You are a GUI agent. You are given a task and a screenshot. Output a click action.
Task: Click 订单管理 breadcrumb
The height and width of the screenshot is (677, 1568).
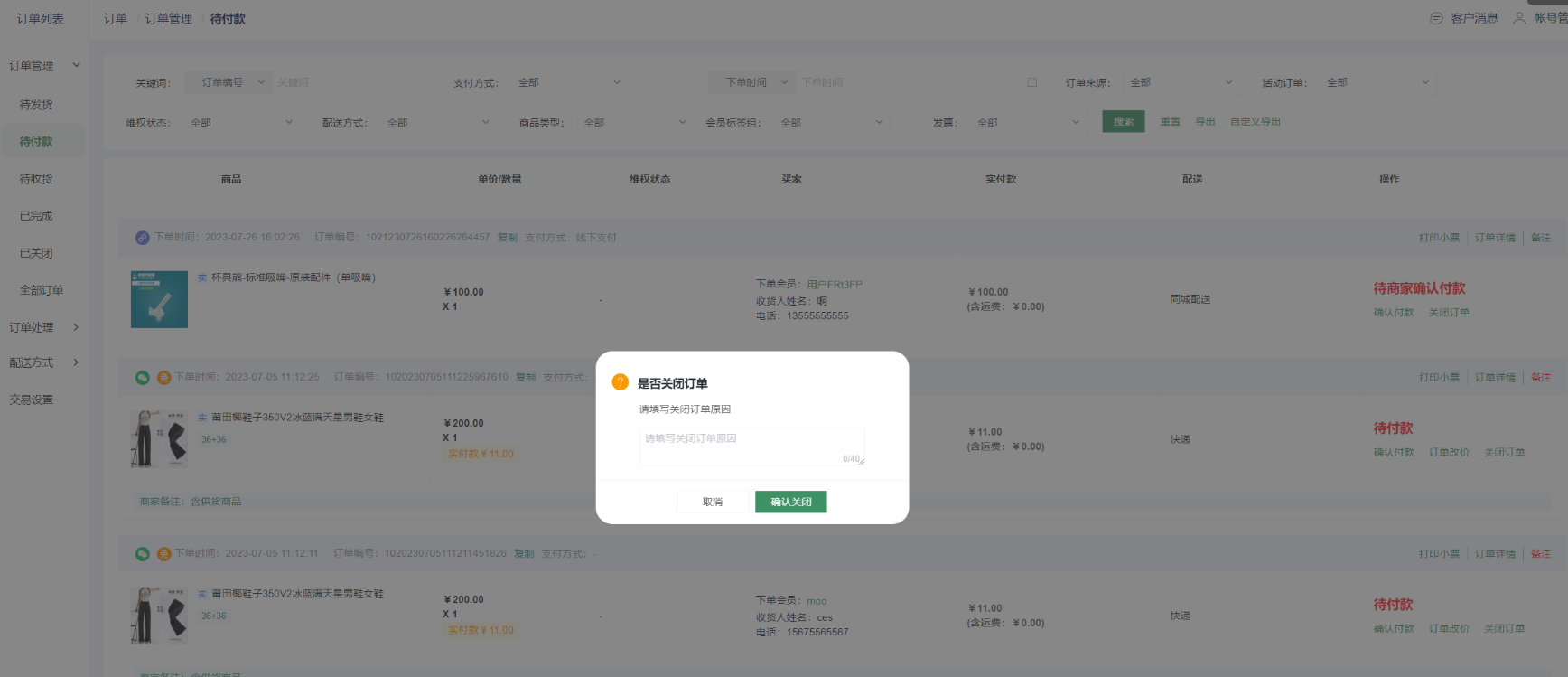(169, 19)
